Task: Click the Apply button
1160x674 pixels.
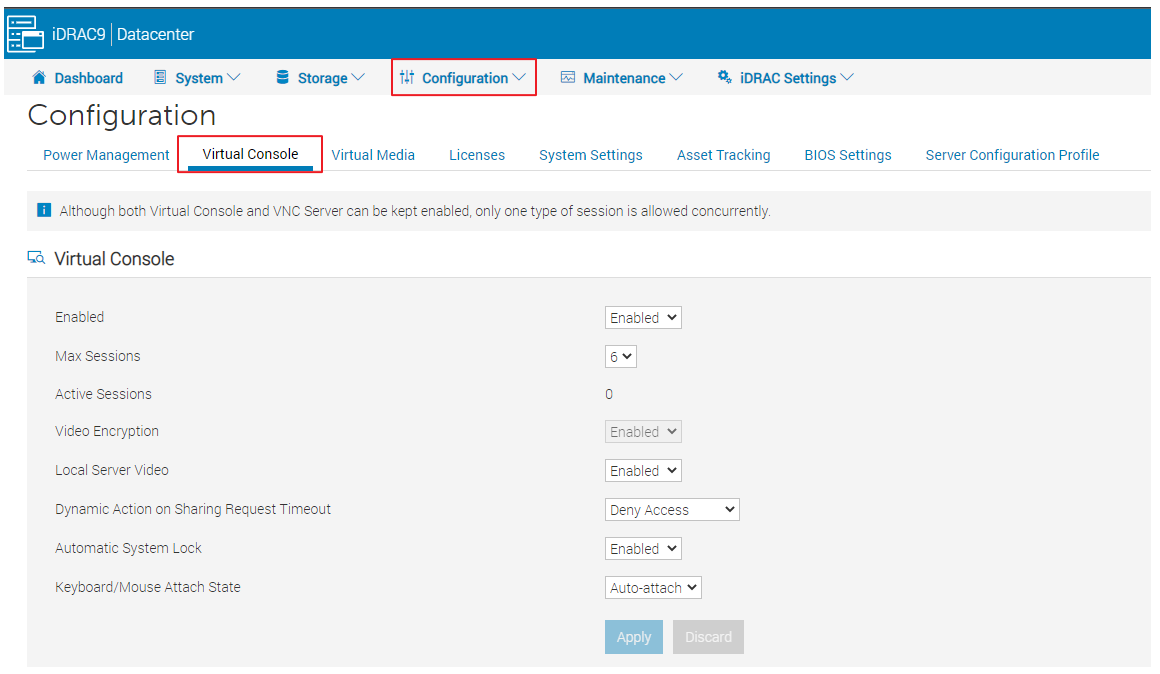Action: 633,637
